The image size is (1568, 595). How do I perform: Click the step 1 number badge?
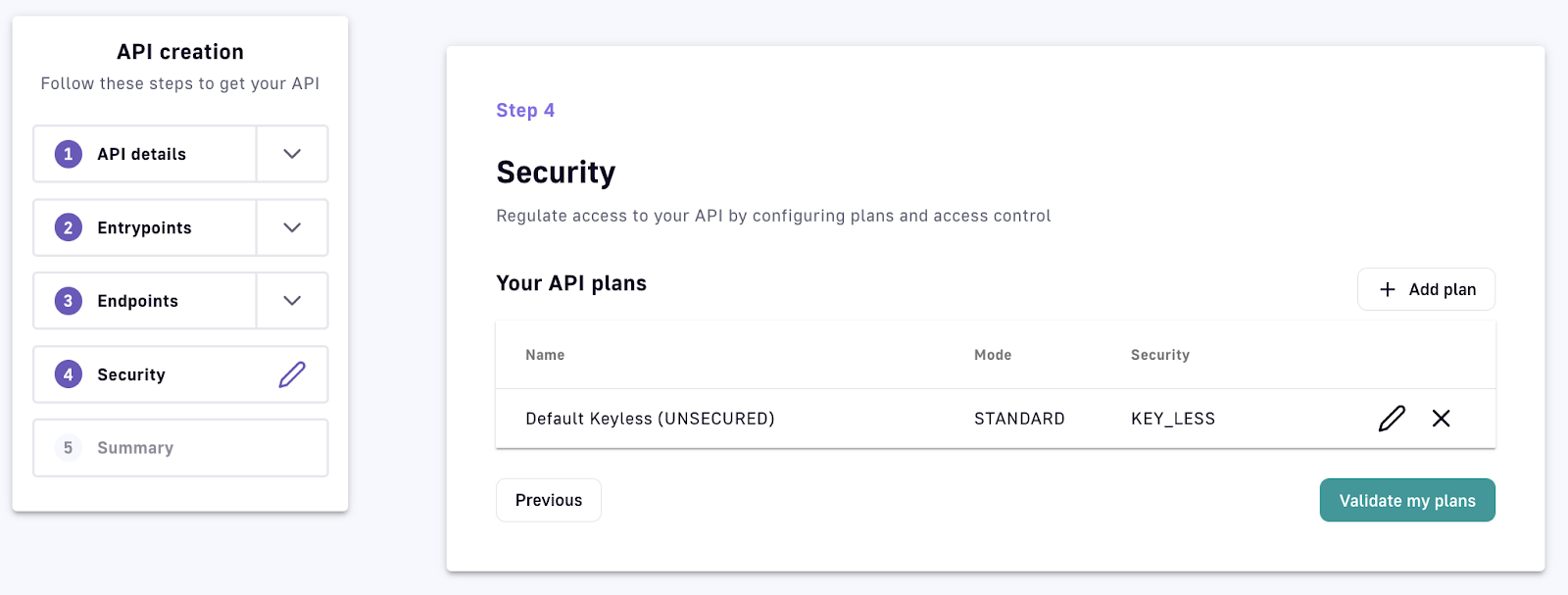69,154
